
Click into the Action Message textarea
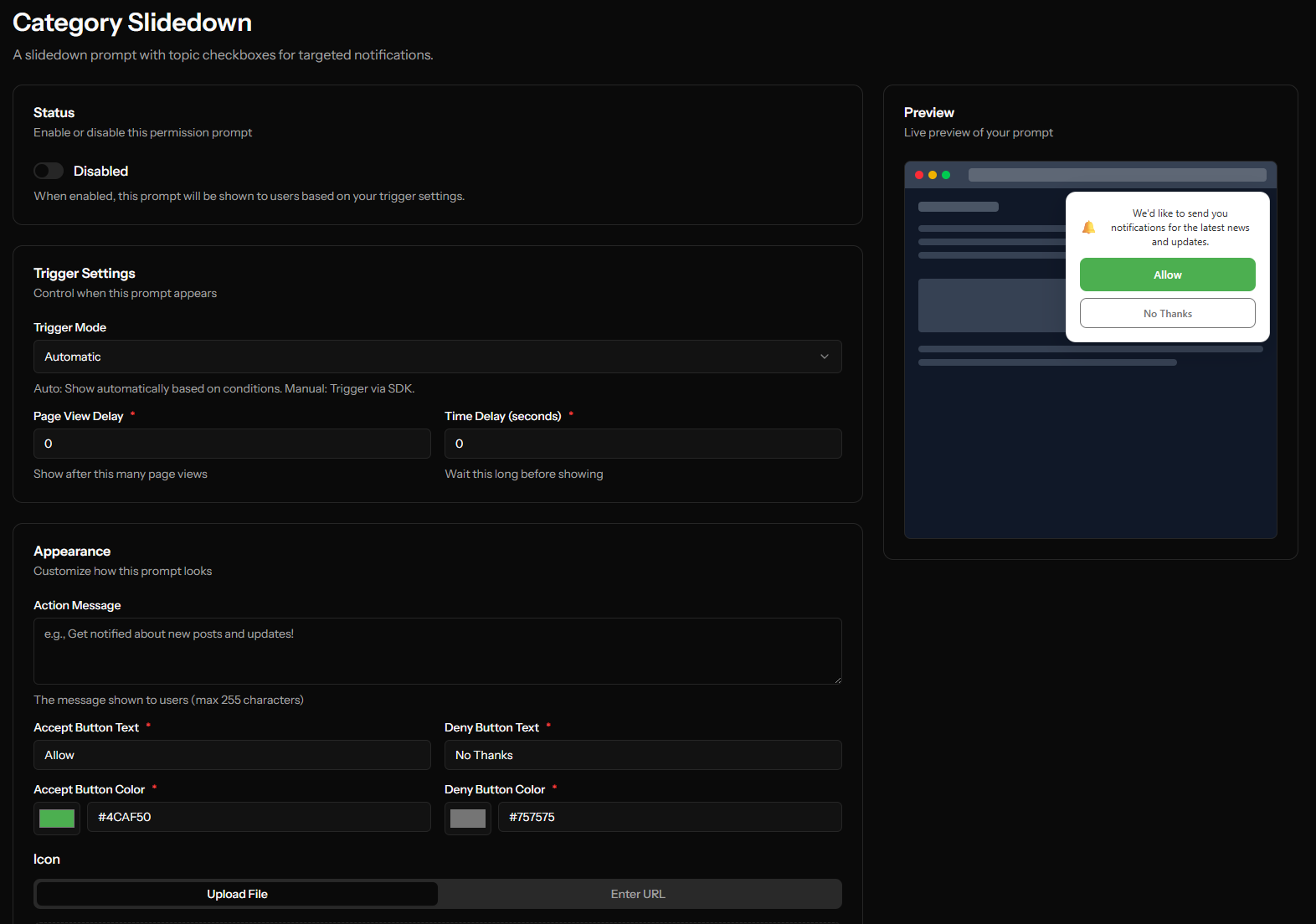[x=437, y=651]
